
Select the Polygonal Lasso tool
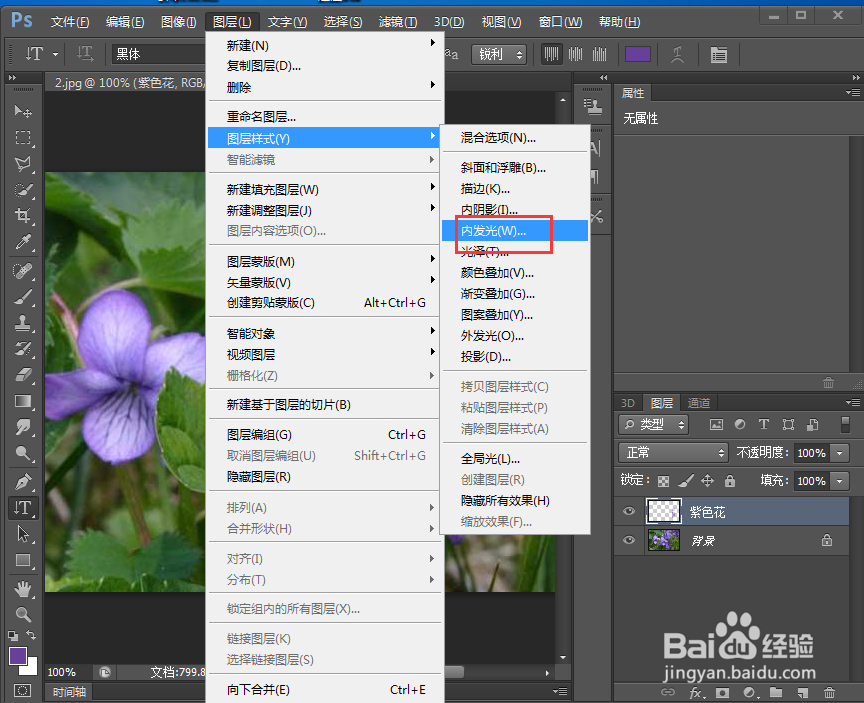[x=23, y=164]
